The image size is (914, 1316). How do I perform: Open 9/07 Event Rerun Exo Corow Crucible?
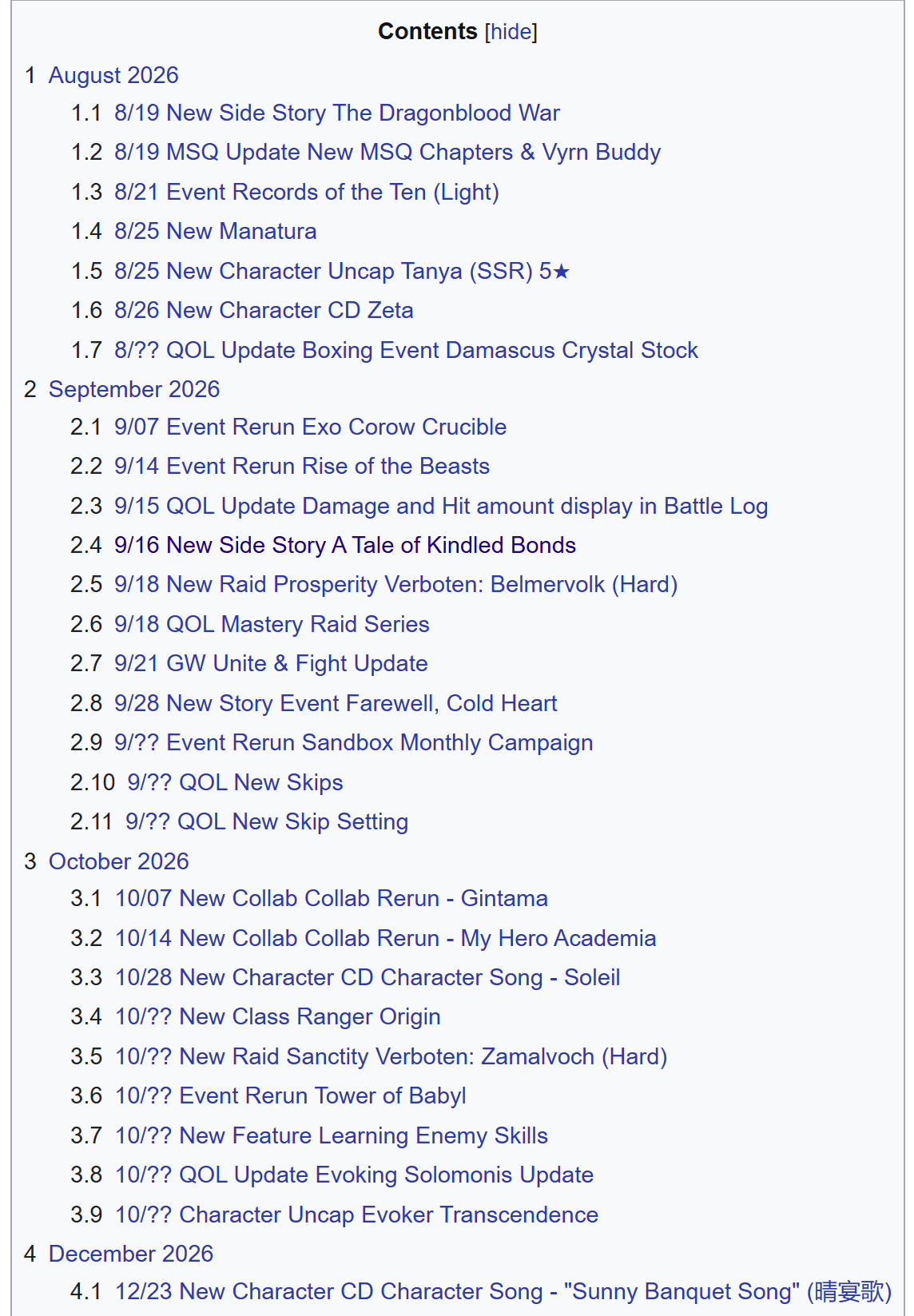click(x=310, y=427)
